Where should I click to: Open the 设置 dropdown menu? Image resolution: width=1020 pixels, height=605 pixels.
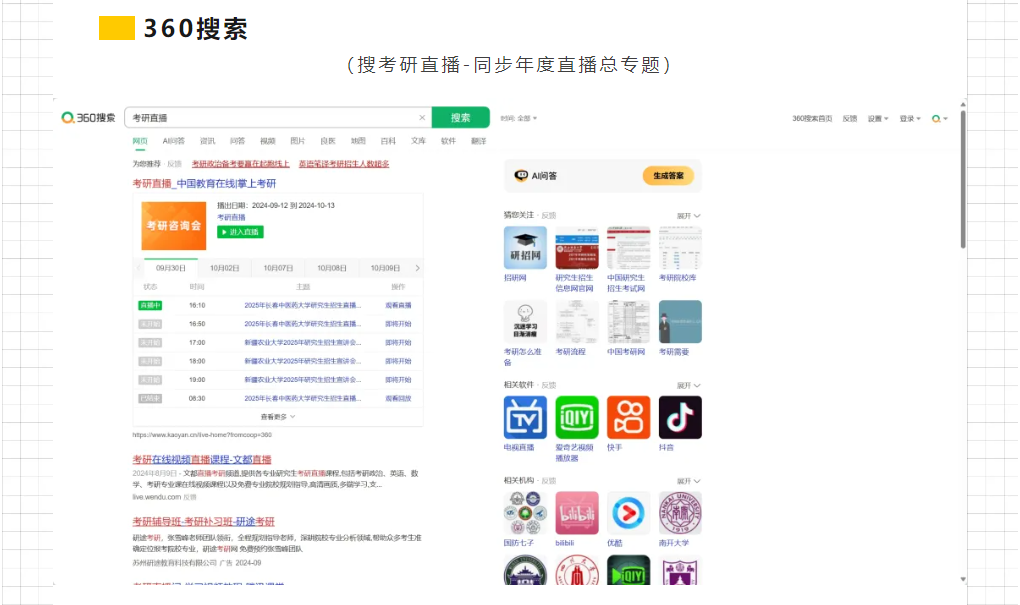877,118
